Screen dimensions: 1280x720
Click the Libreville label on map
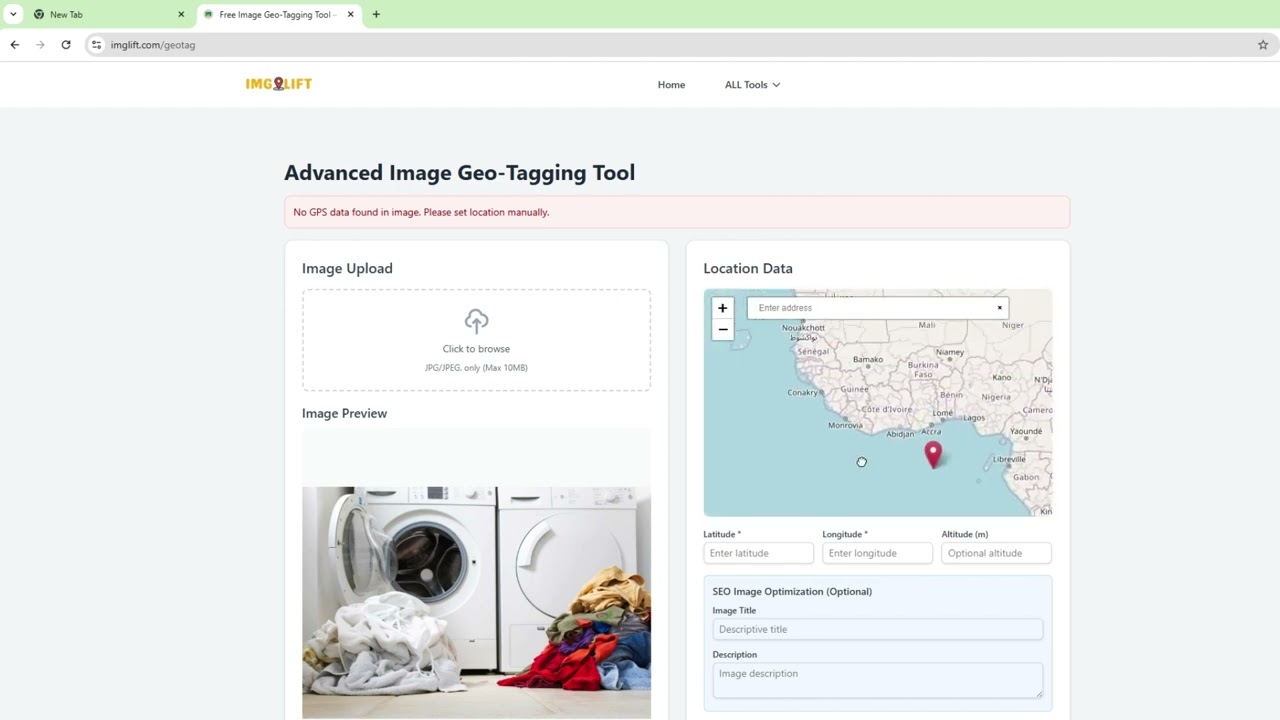point(1009,460)
